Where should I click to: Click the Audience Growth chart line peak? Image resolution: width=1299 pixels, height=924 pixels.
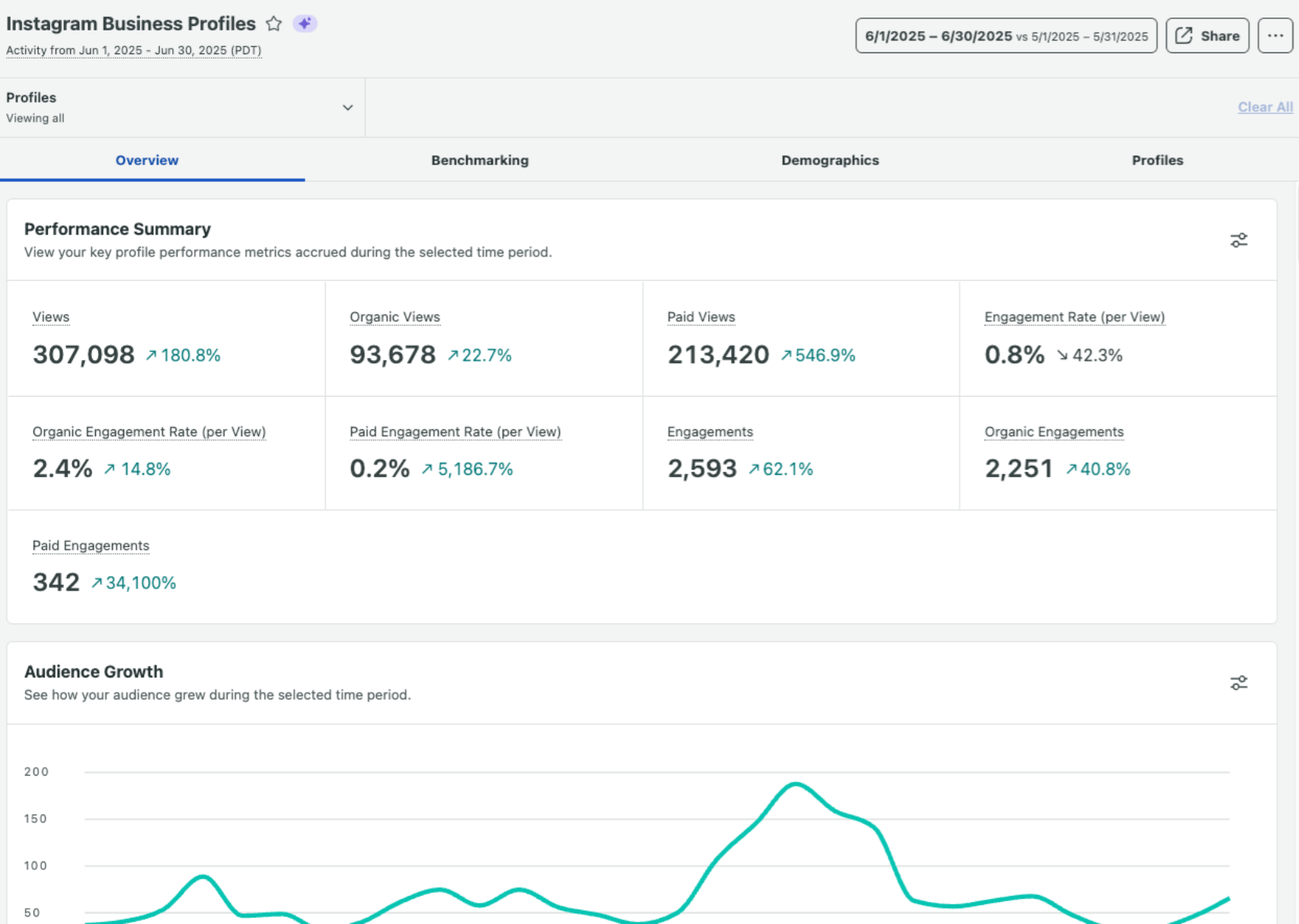(796, 783)
